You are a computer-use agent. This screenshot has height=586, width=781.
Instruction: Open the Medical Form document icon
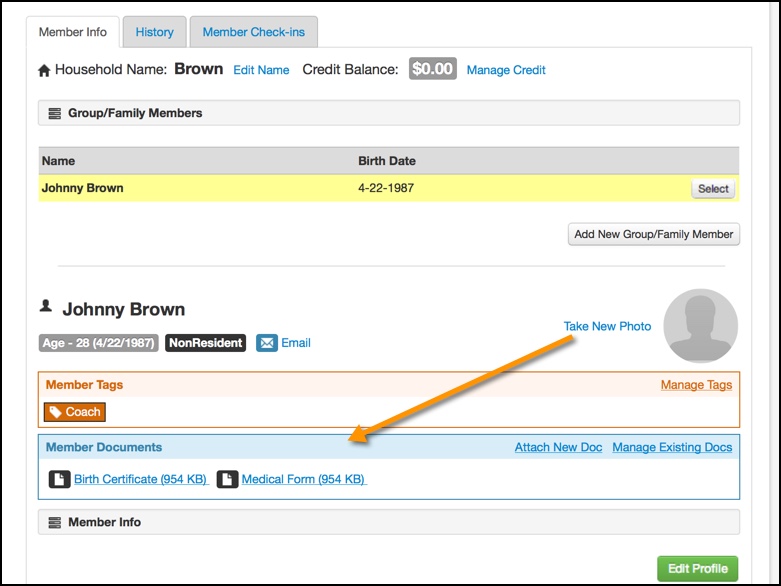tap(227, 479)
